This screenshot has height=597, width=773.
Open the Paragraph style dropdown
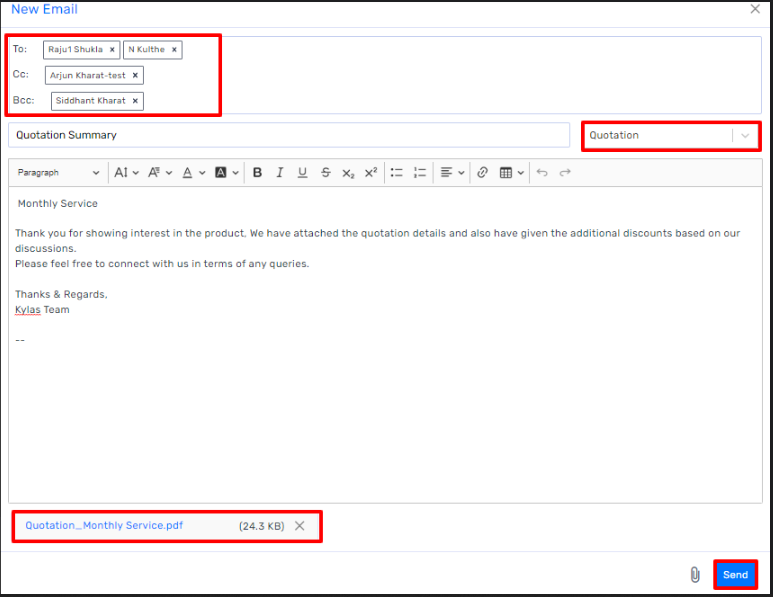click(x=58, y=173)
